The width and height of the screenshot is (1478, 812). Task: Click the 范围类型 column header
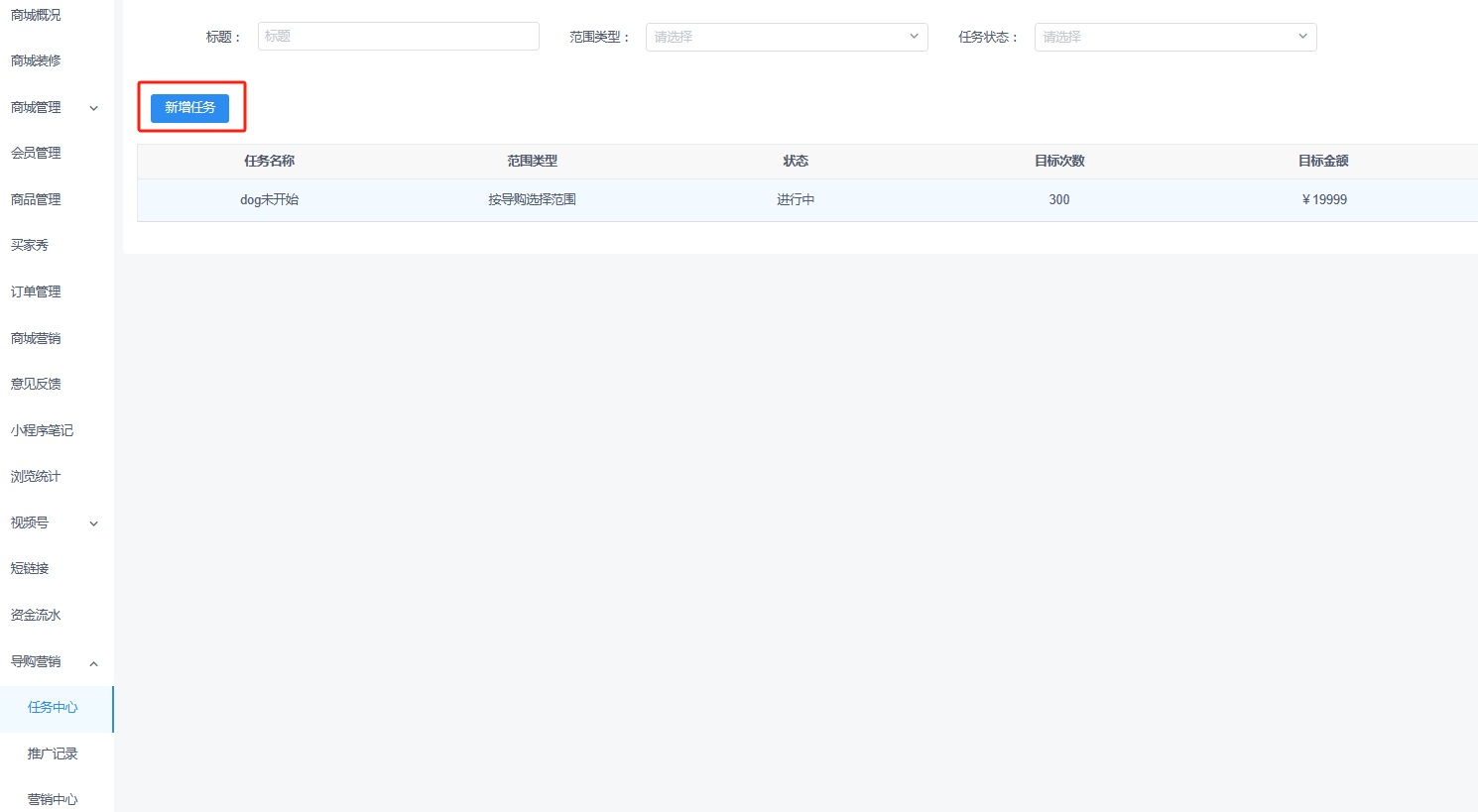pos(533,161)
